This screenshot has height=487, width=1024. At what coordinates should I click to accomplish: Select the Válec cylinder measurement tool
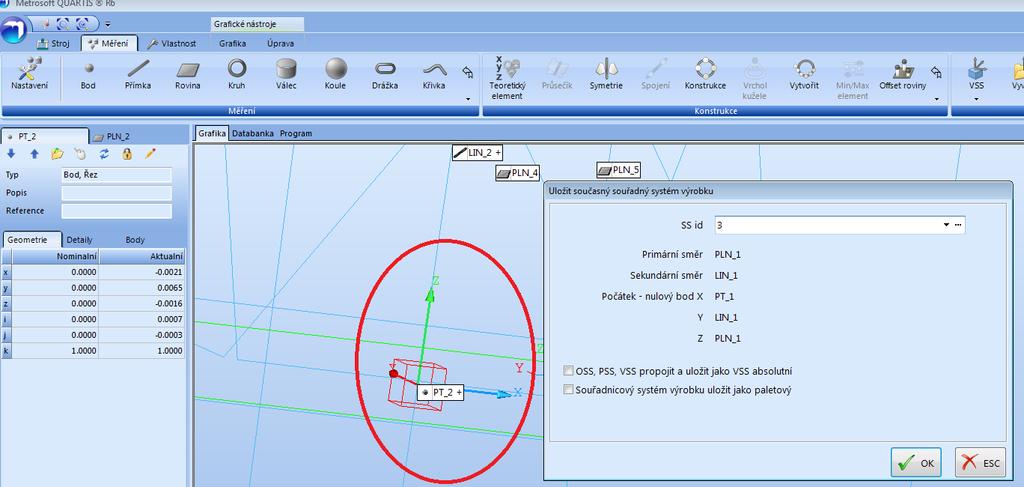pyautogui.click(x=286, y=73)
